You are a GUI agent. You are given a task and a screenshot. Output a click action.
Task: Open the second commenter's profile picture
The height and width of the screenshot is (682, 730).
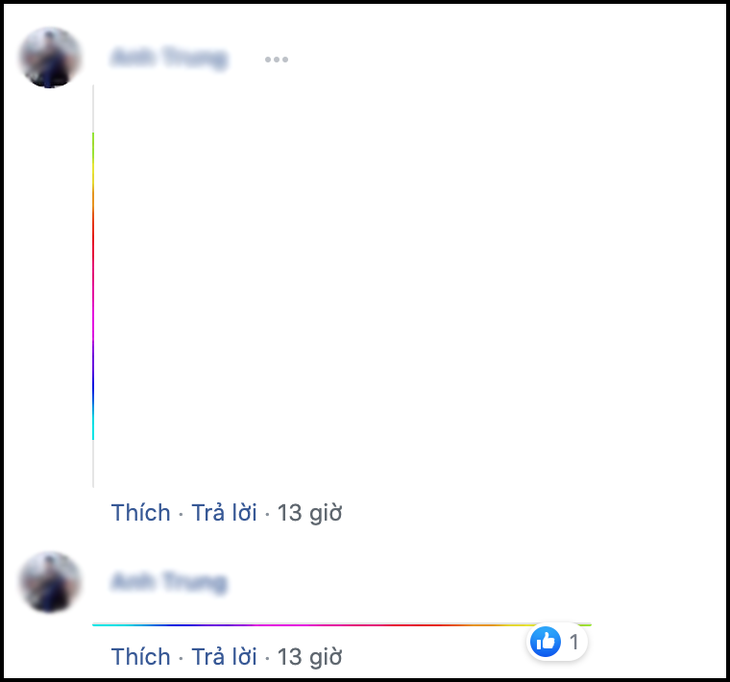pos(50,582)
